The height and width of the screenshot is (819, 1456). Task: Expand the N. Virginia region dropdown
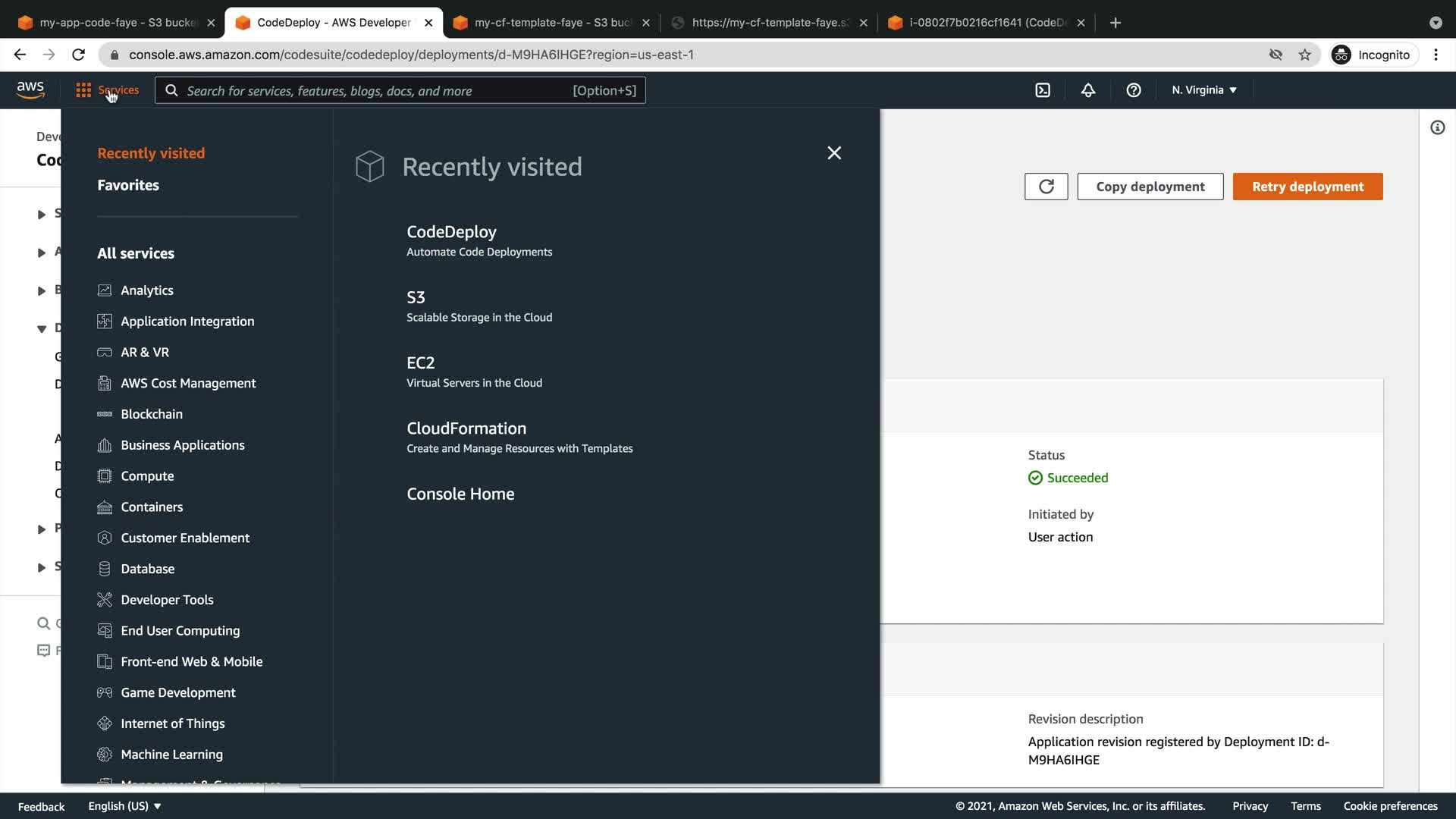pos(1203,90)
